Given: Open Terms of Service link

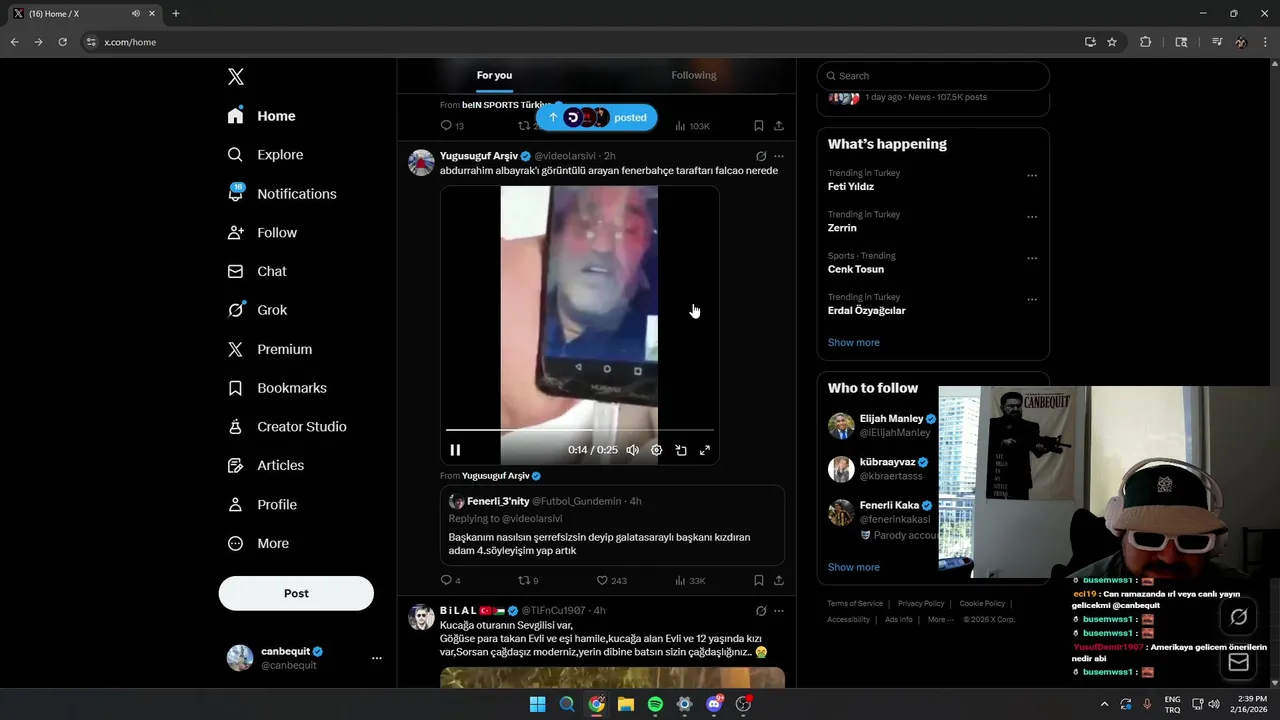Looking at the screenshot, I should (855, 603).
